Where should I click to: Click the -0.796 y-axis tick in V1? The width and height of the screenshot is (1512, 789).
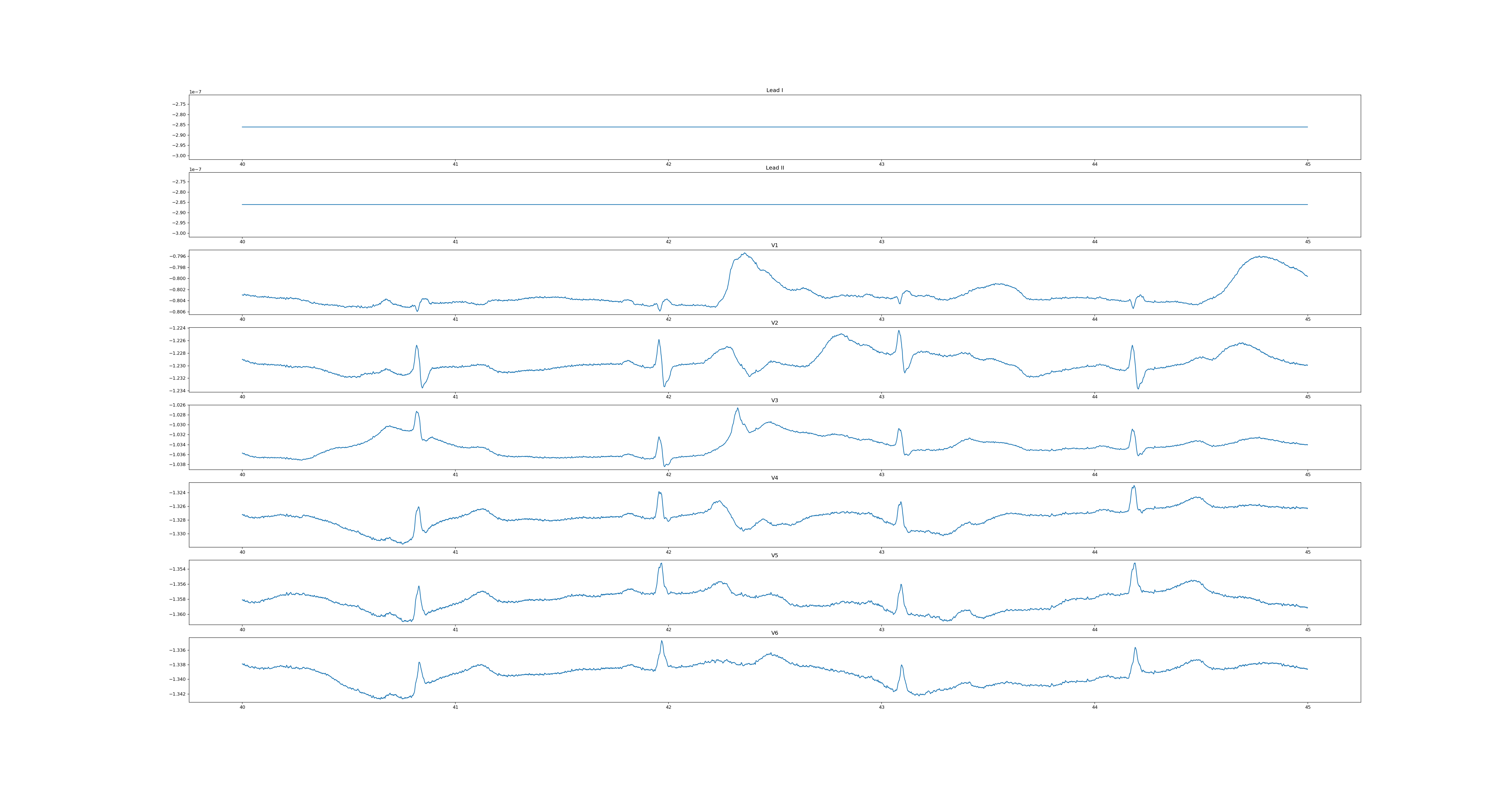[x=178, y=256]
